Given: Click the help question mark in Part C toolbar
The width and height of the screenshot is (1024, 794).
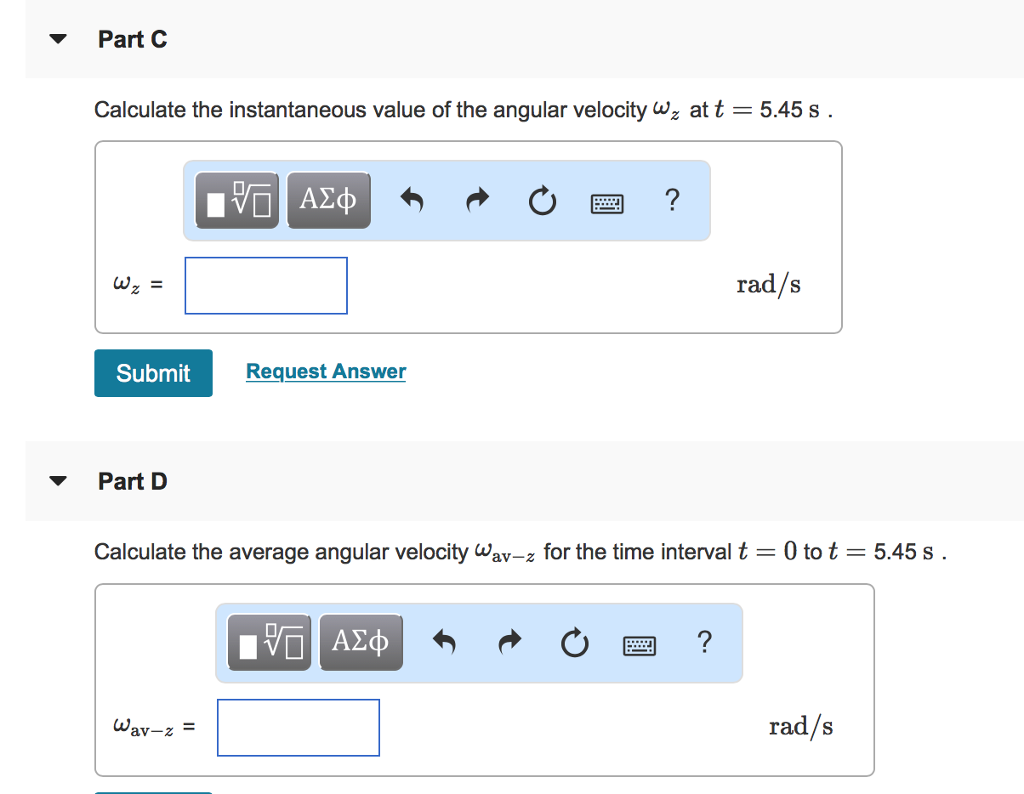Looking at the screenshot, I should (x=672, y=201).
